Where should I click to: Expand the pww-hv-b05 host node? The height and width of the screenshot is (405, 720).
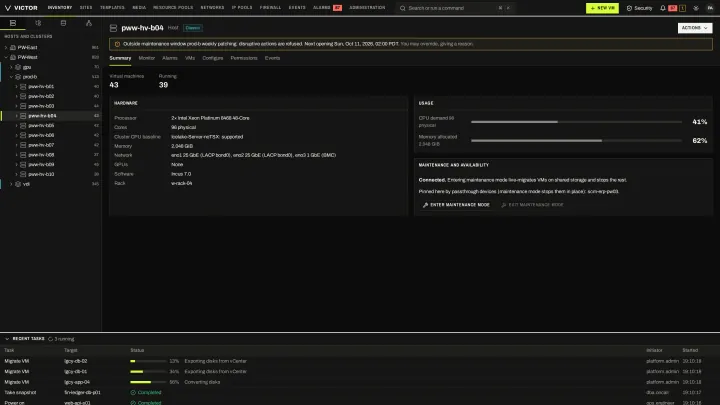pos(17,125)
